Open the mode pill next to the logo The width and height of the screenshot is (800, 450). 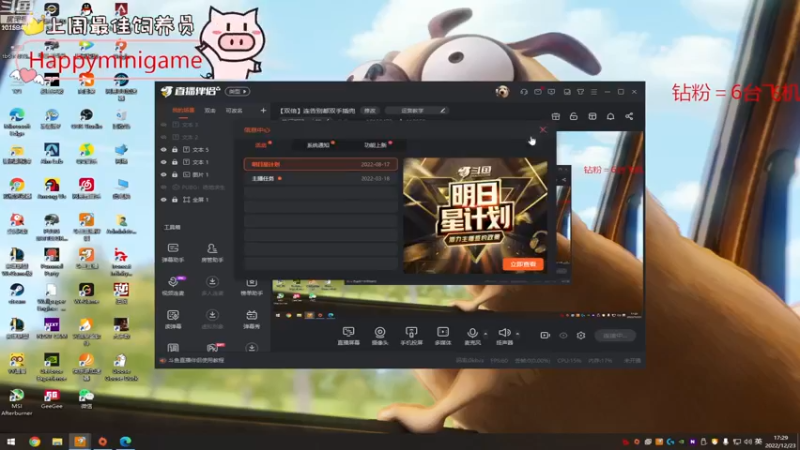(237, 92)
